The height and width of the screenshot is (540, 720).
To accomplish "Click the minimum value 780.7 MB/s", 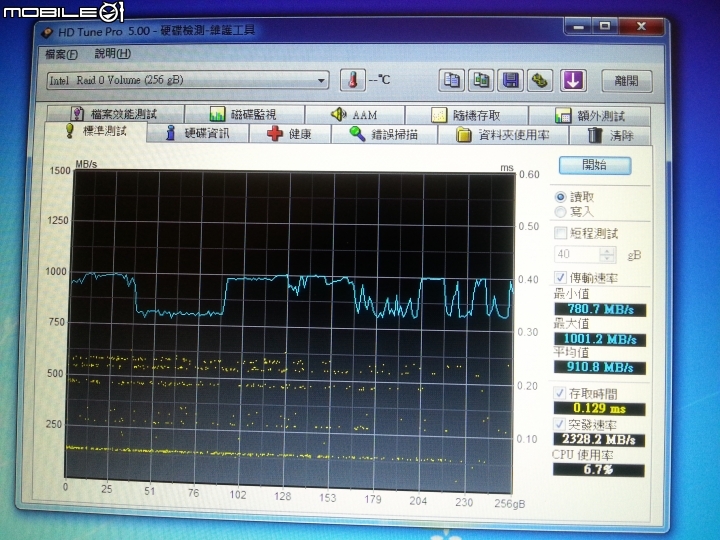I will [x=600, y=309].
